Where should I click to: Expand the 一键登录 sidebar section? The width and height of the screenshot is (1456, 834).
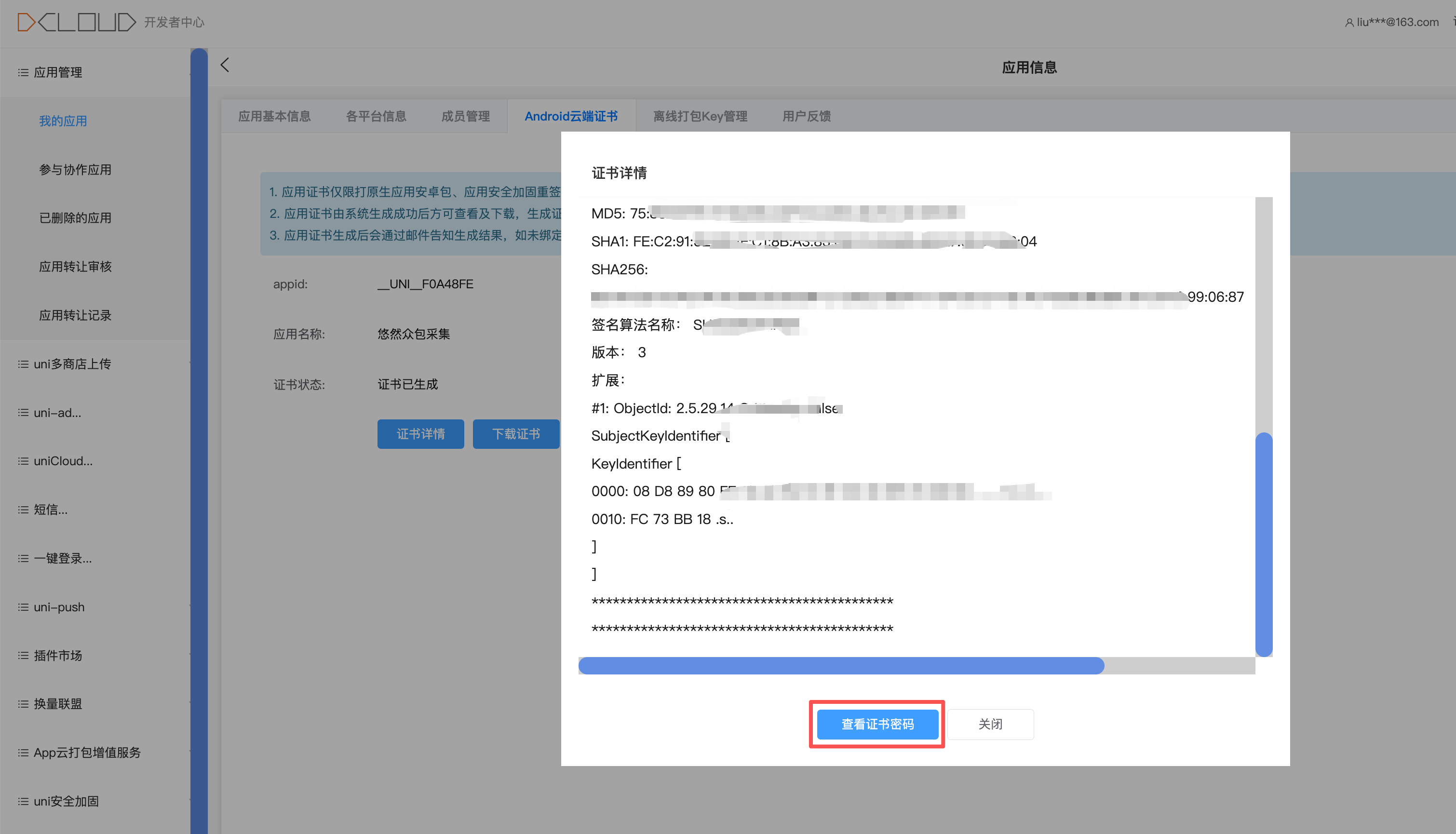(62, 558)
